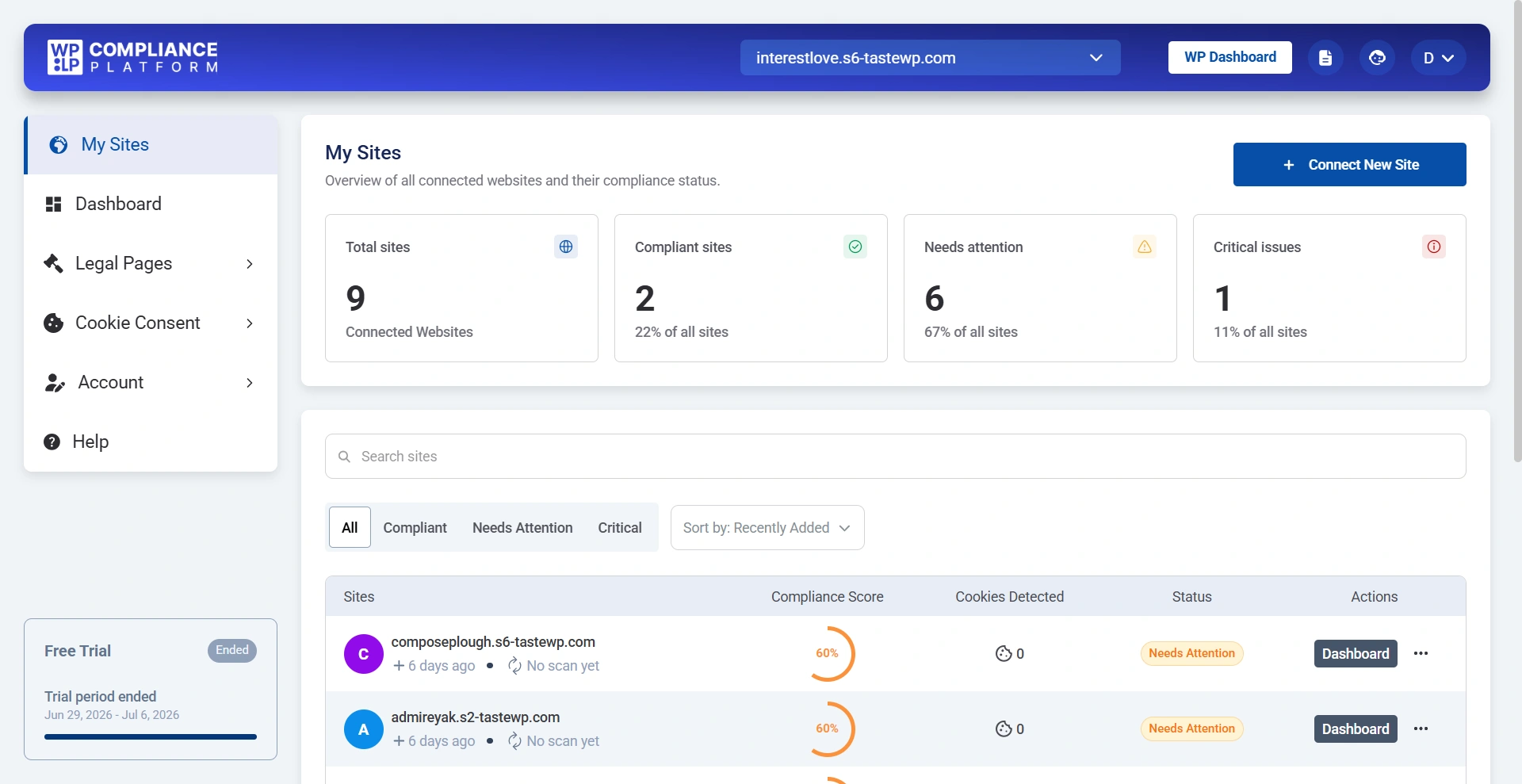Open Dashboard in sidebar menu
Image resolution: width=1522 pixels, height=784 pixels.
[x=151, y=205]
